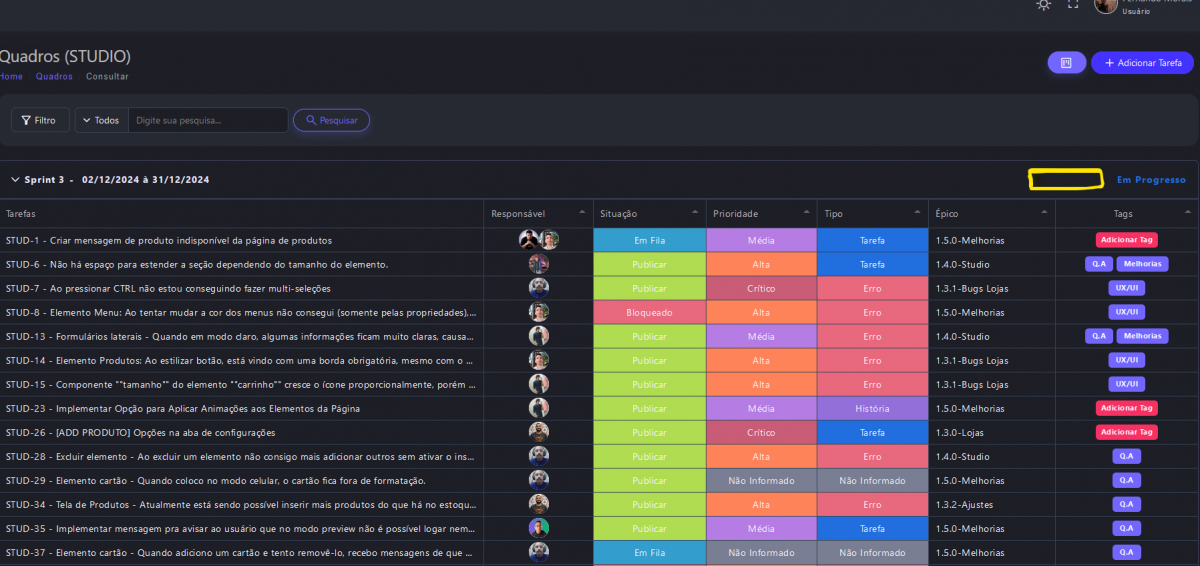The height and width of the screenshot is (566, 1200).
Task: Sort by the Responsável column arrow
Action: tap(582, 213)
